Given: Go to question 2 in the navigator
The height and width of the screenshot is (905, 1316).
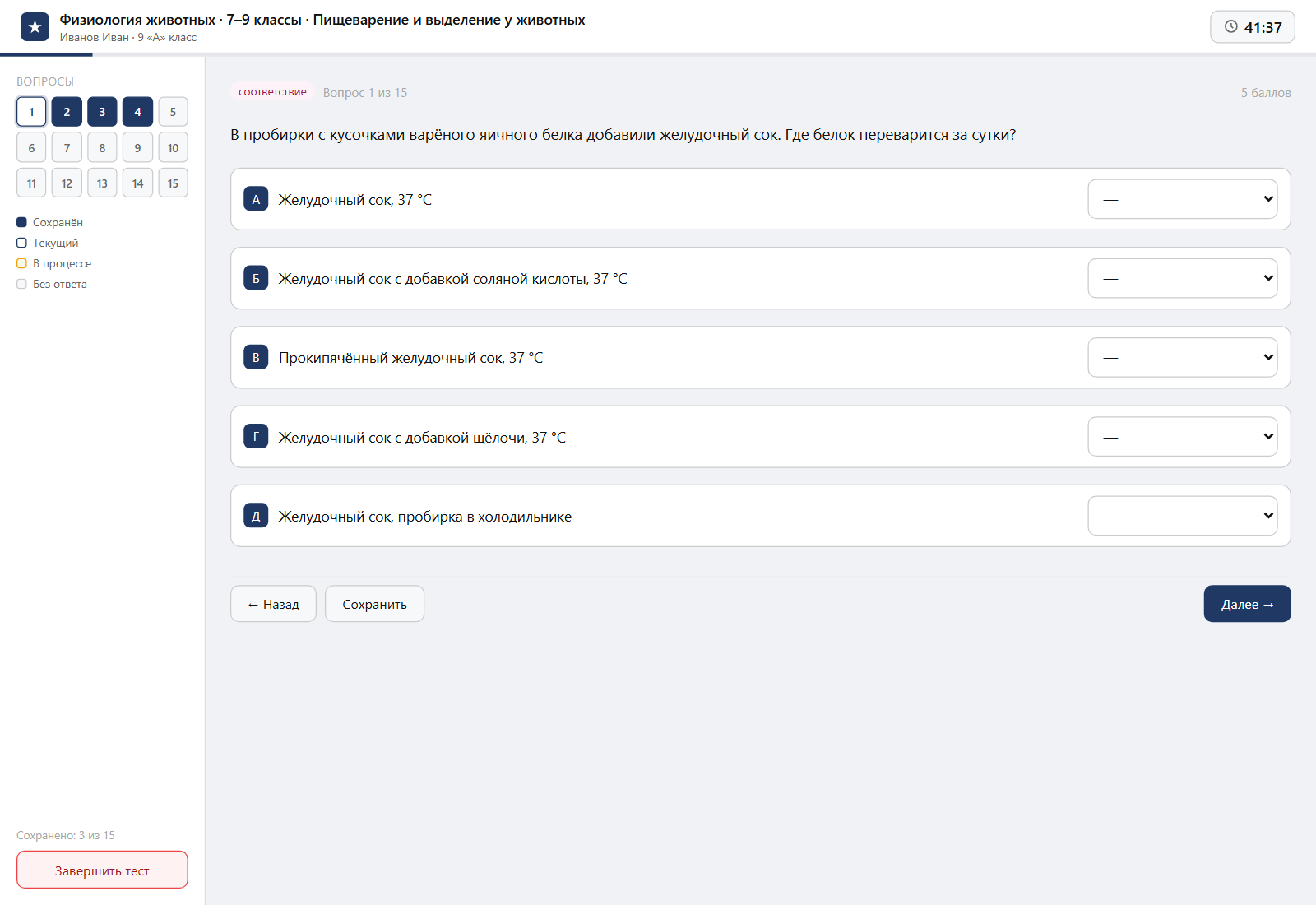Looking at the screenshot, I should point(67,112).
